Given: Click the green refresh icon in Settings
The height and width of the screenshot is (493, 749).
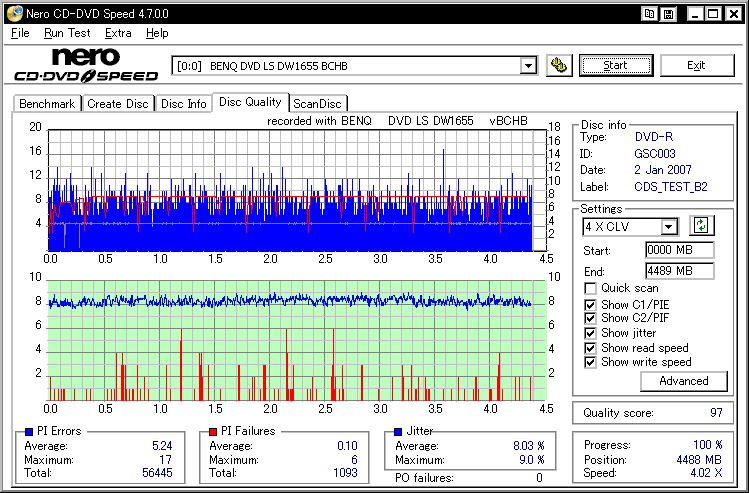Looking at the screenshot, I should [x=701, y=227].
